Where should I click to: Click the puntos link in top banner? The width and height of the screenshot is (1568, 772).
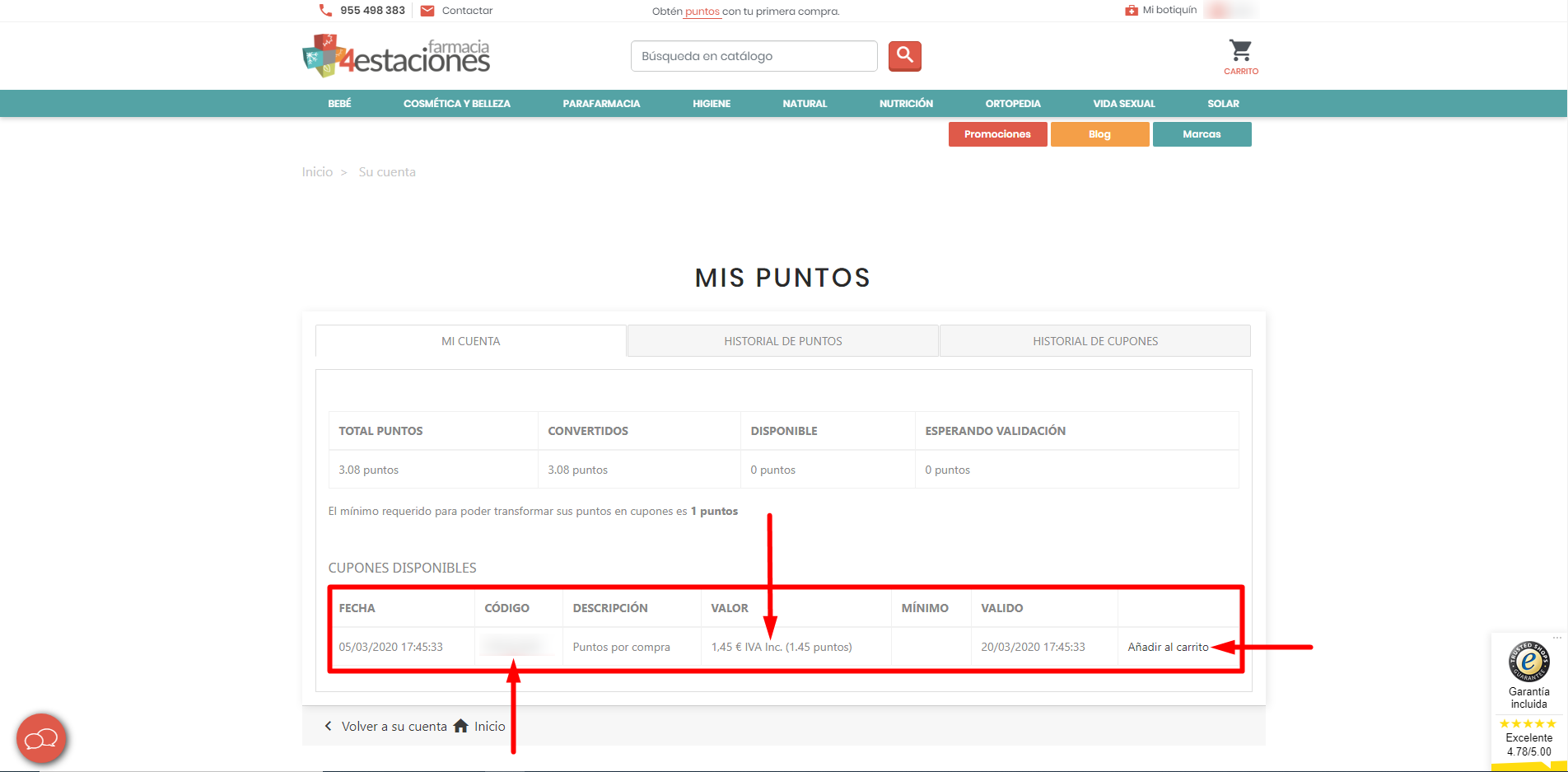pyautogui.click(x=702, y=12)
